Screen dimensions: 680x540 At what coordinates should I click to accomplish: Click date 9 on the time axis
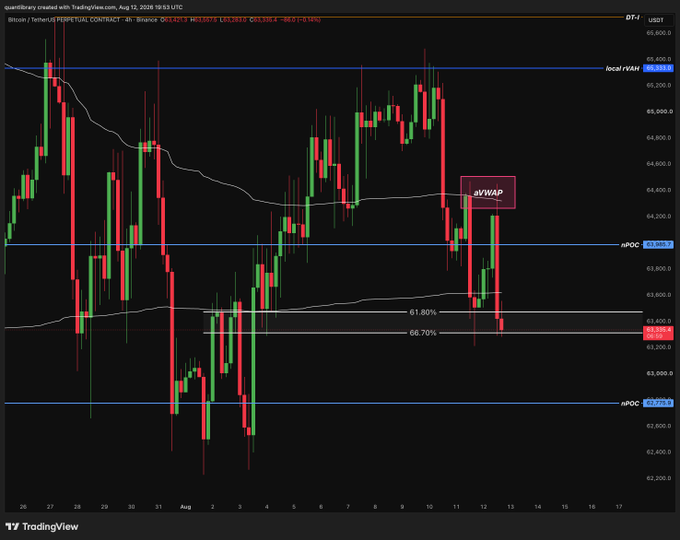[x=402, y=507]
